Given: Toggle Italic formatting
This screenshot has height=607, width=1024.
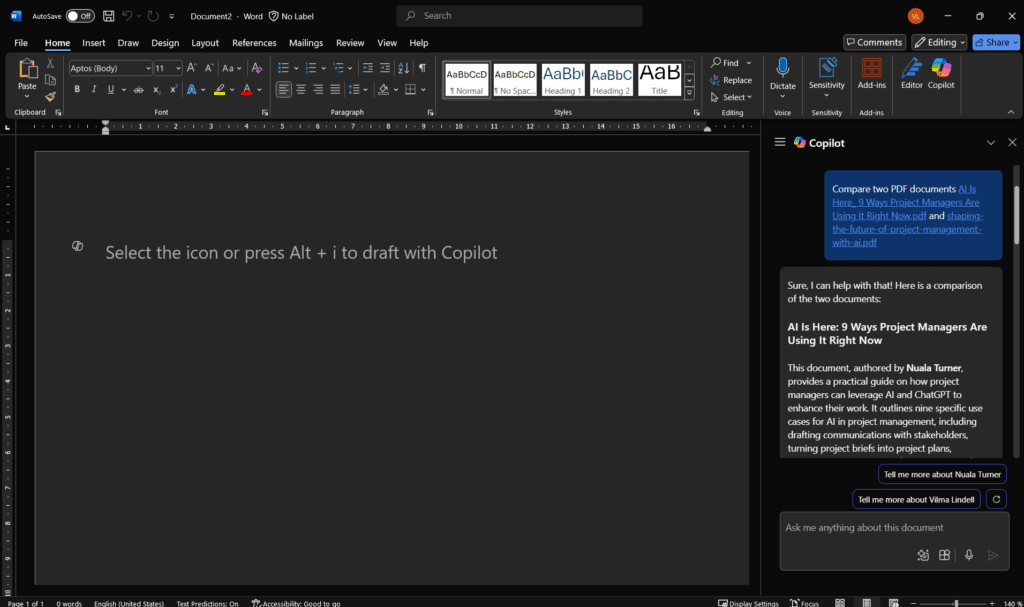Looking at the screenshot, I should (94, 90).
